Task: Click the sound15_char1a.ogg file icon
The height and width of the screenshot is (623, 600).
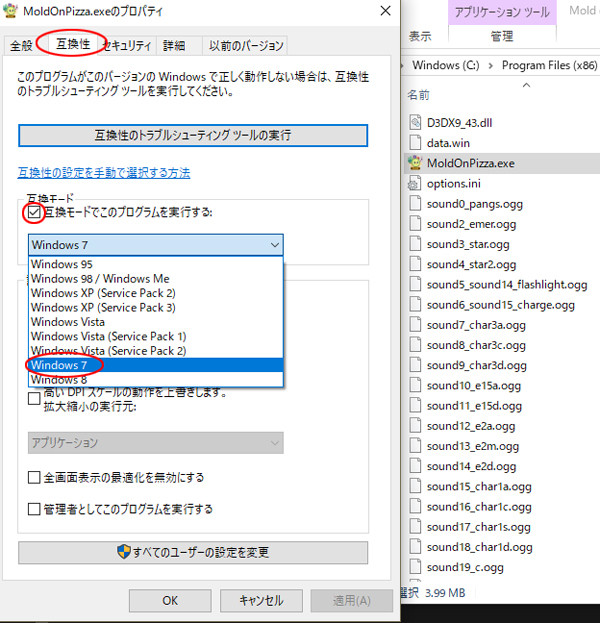Action: pos(415,487)
